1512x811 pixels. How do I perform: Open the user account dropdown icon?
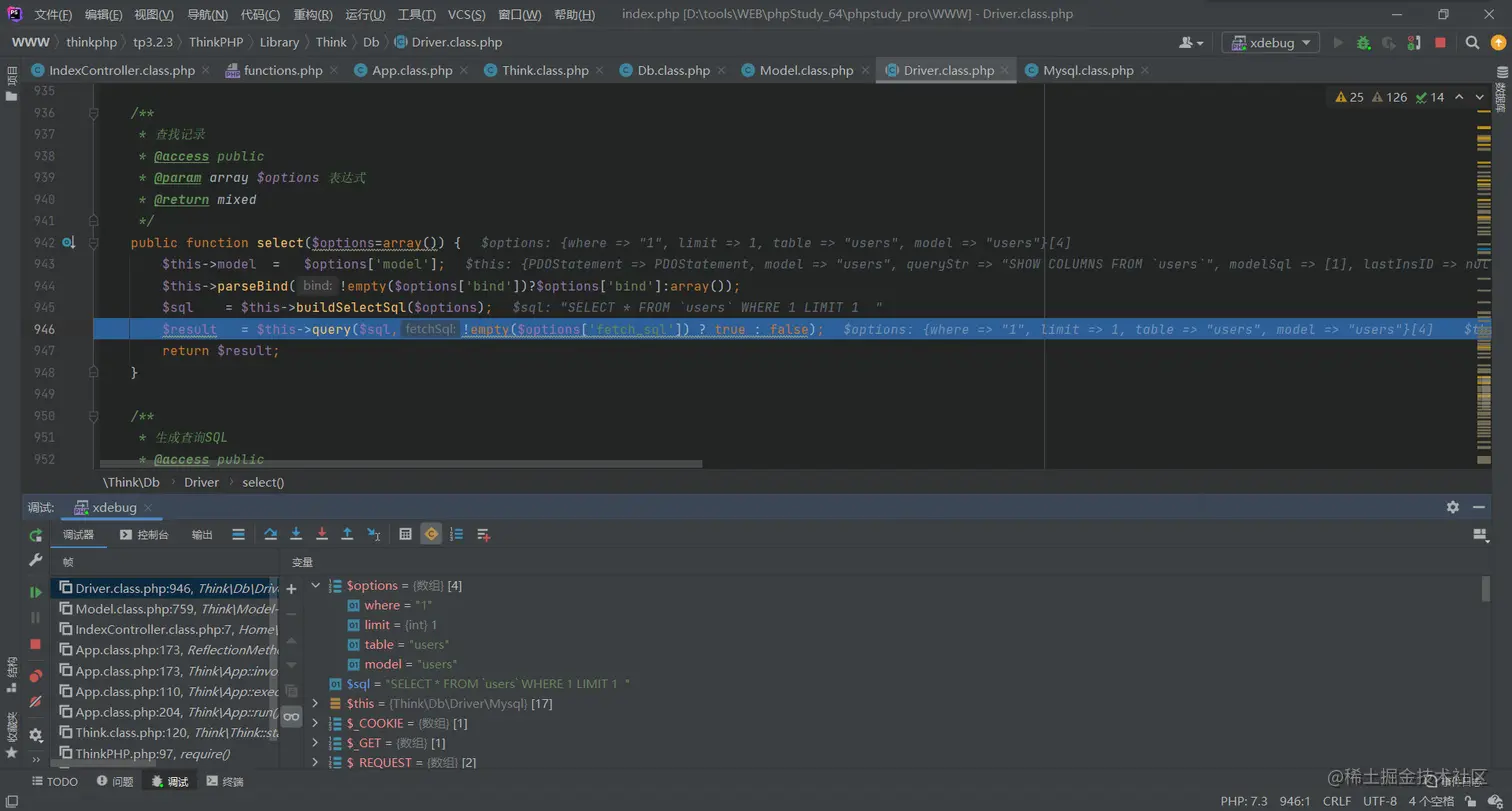coord(1191,43)
